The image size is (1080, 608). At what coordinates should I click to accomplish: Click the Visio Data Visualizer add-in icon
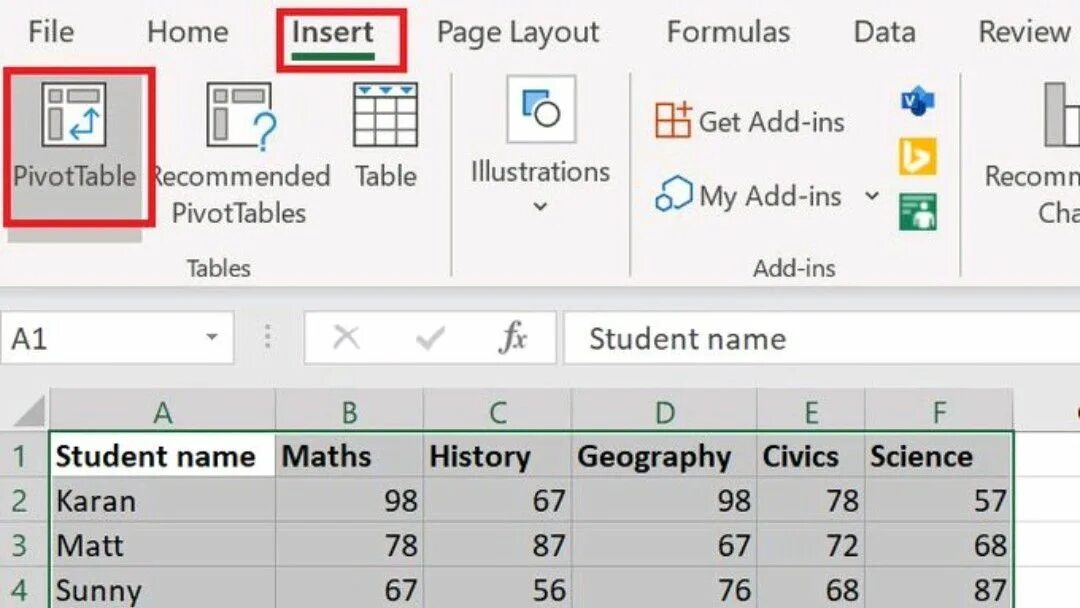click(917, 102)
